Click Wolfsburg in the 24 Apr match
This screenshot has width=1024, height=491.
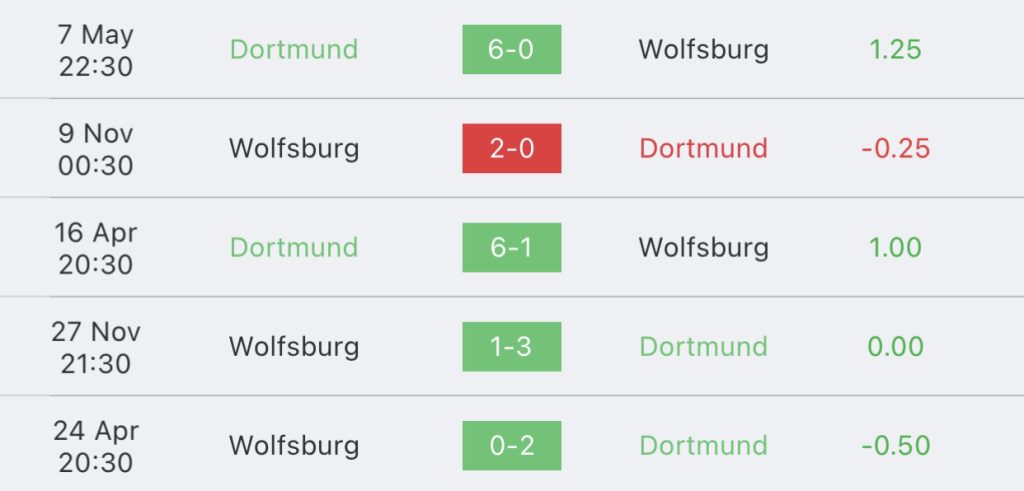(x=294, y=445)
